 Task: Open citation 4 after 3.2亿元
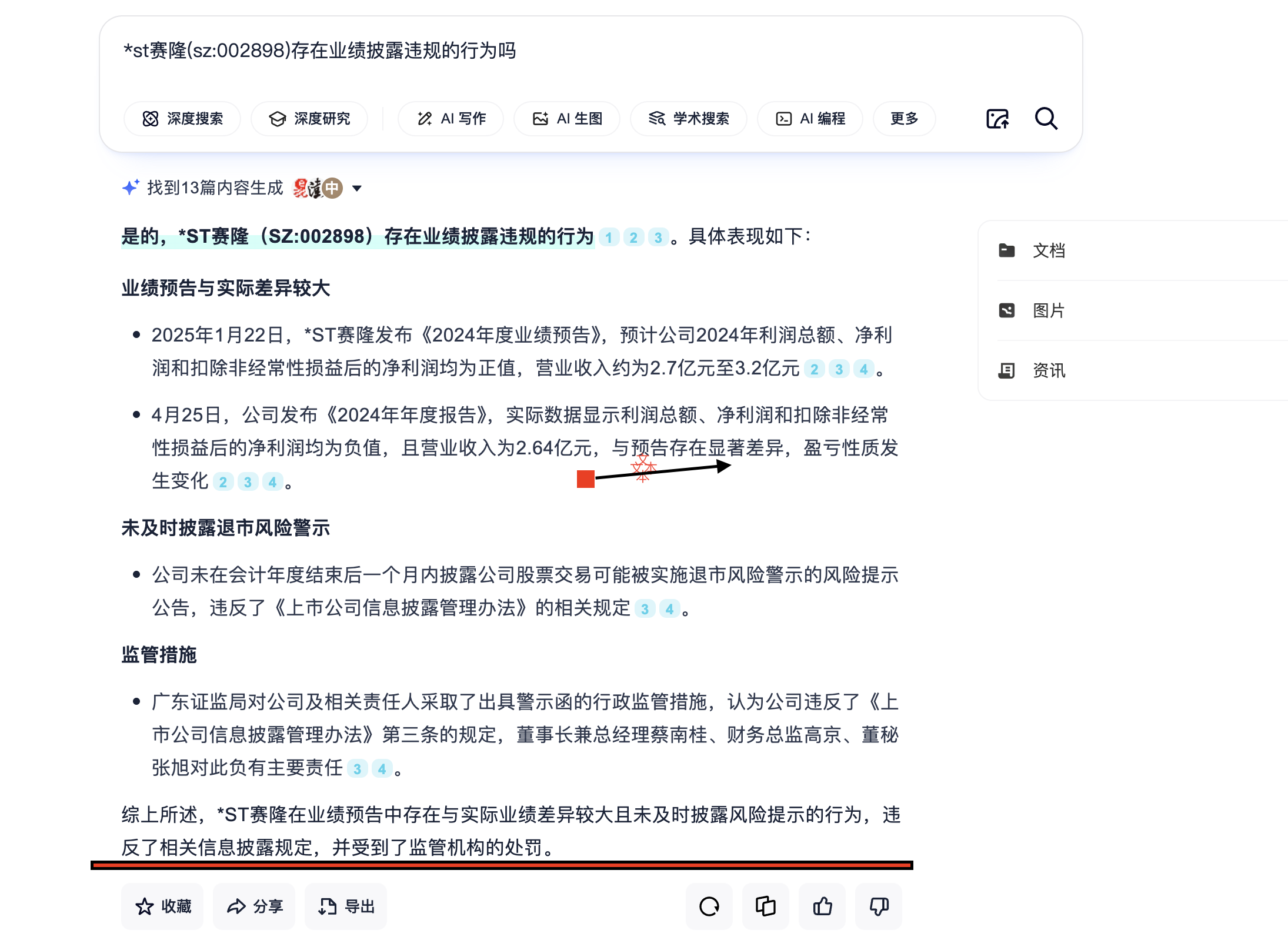click(863, 369)
